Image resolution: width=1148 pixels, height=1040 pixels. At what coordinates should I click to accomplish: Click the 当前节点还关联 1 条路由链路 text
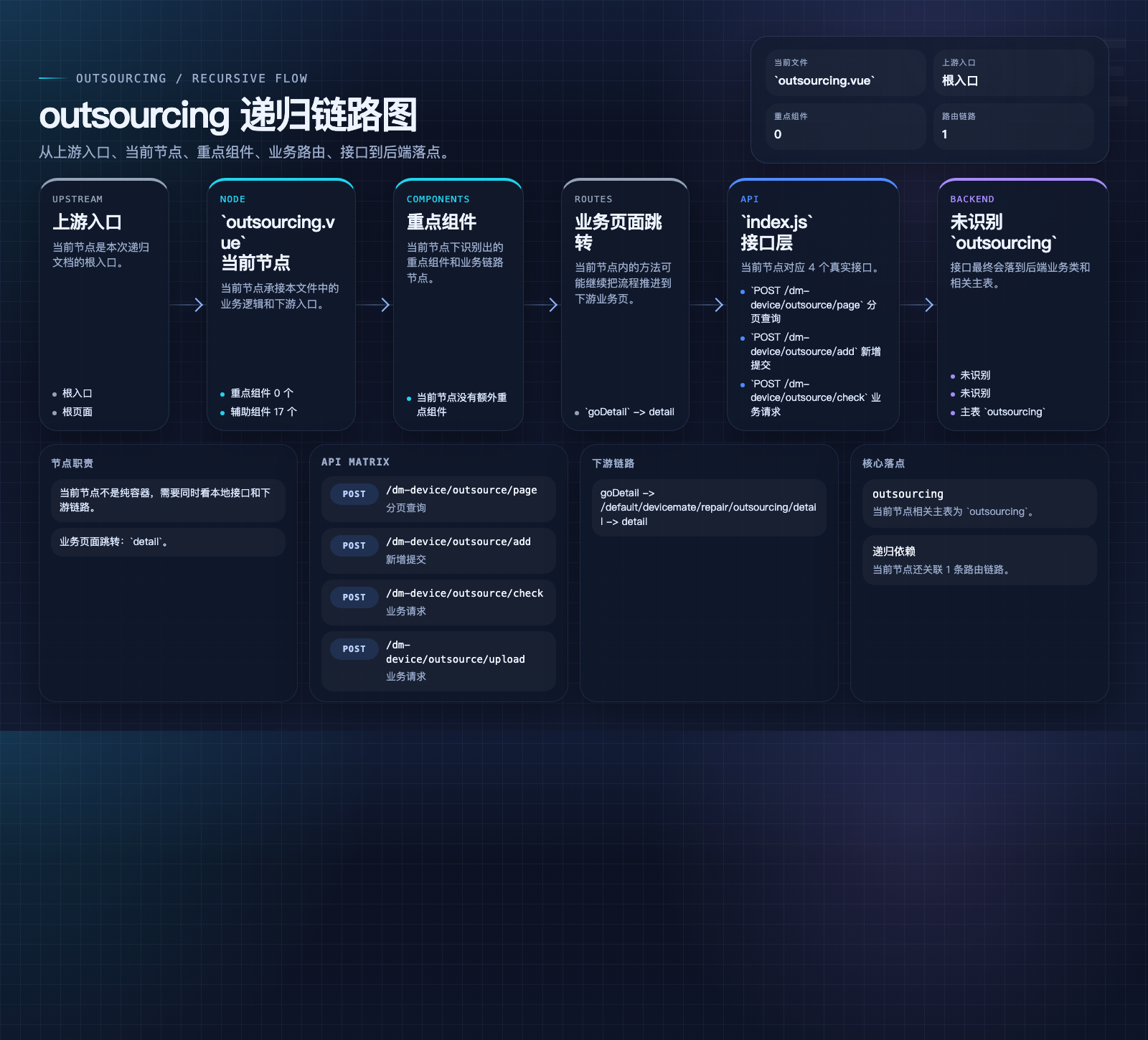(x=943, y=569)
